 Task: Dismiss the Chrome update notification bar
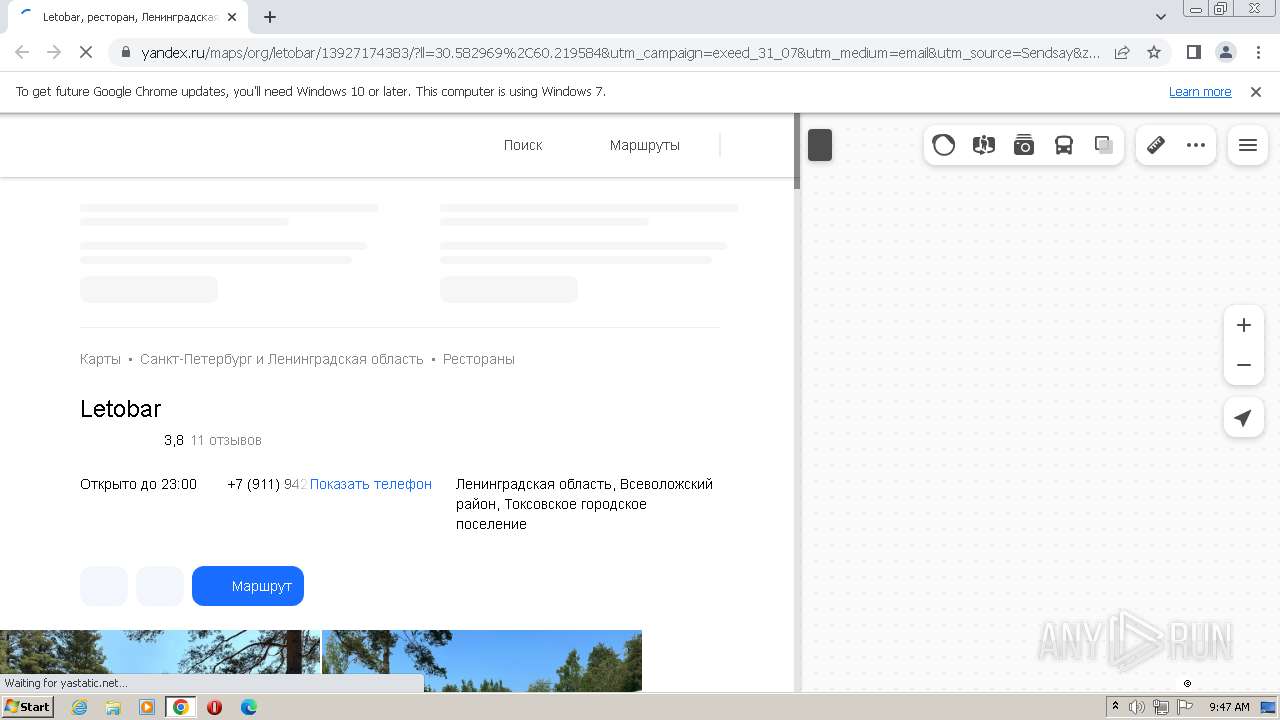coord(1256,91)
